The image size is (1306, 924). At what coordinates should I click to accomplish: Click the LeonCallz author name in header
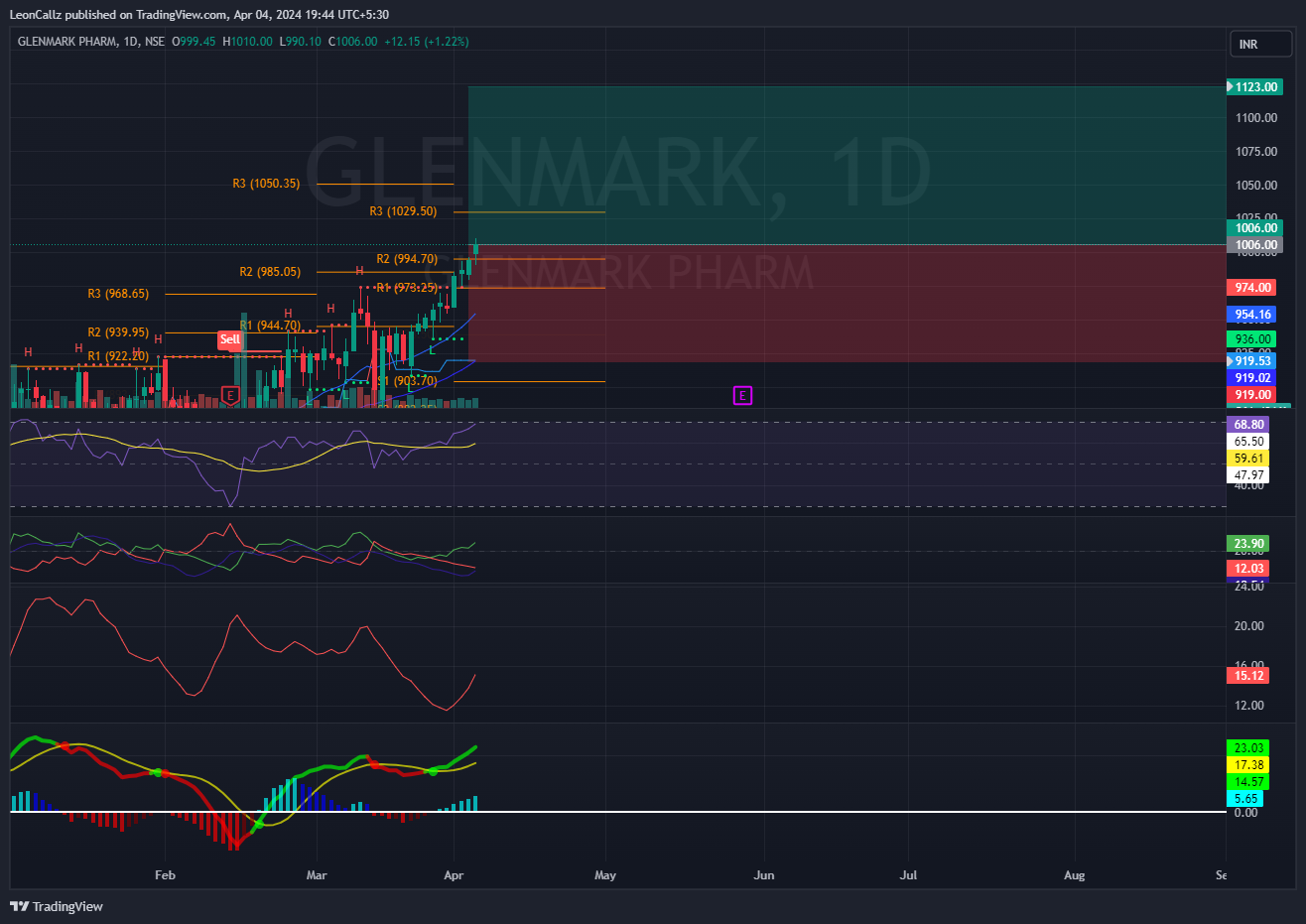coord(36,15)
